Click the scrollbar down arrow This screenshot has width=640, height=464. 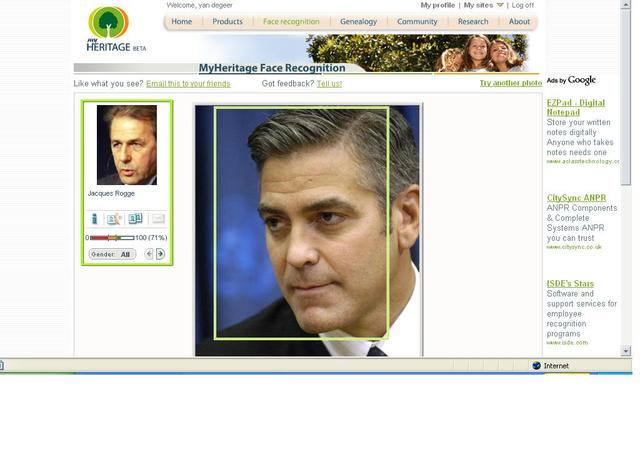pyautogui.click(x=626, y=350)
